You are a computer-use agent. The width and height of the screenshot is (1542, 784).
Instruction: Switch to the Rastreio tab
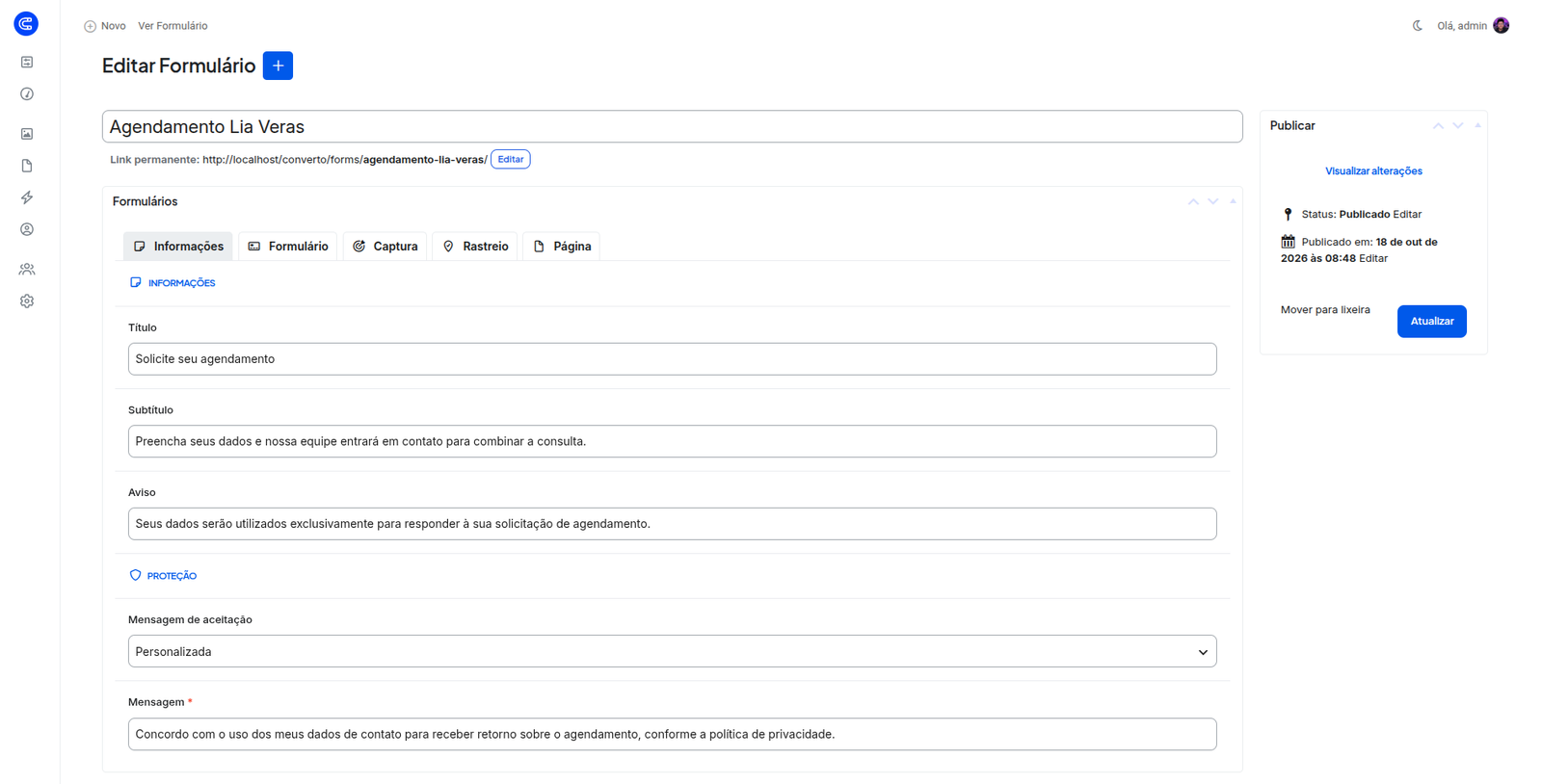point(475,247)
